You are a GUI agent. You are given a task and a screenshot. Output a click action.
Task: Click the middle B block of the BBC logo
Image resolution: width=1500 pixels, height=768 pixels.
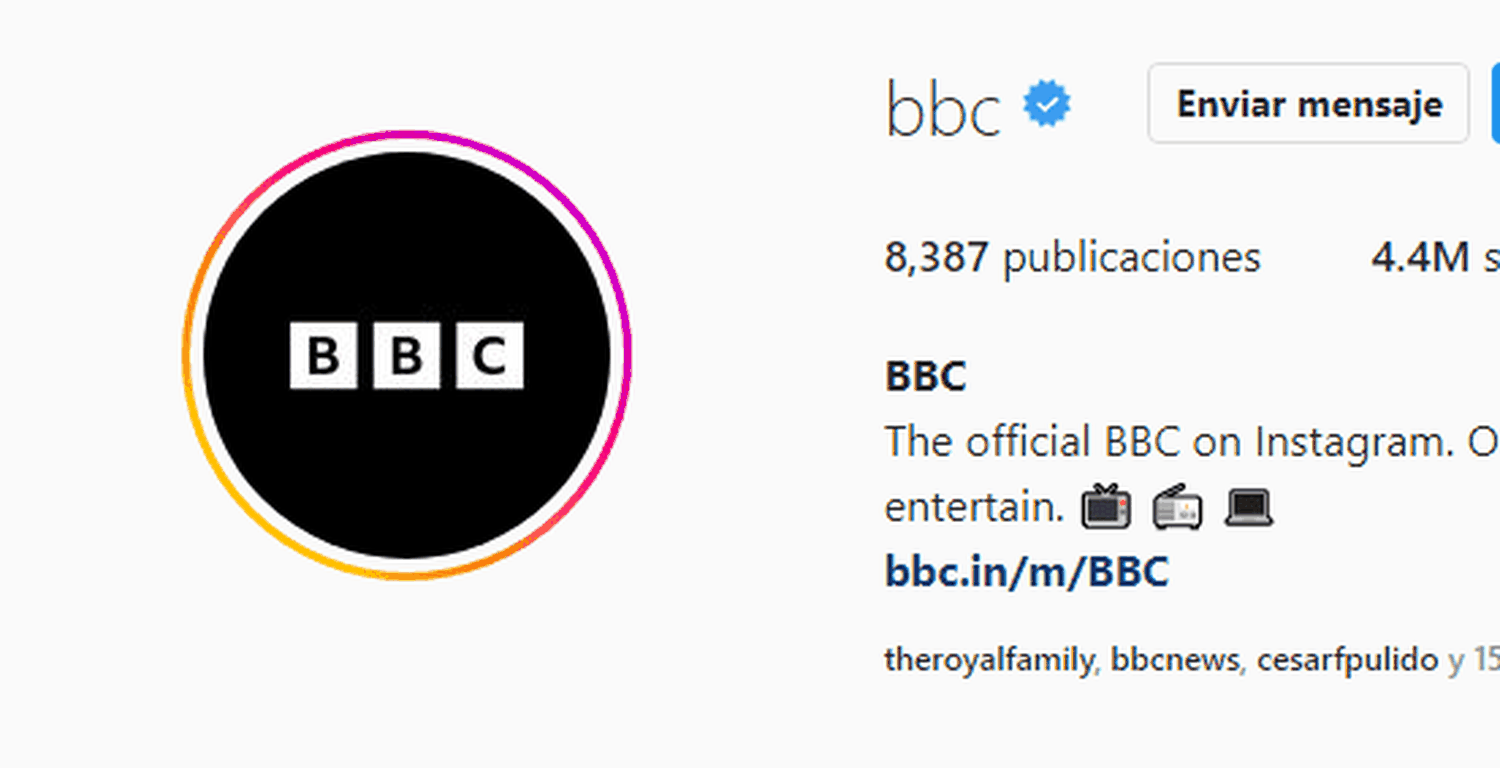(406, 355)
